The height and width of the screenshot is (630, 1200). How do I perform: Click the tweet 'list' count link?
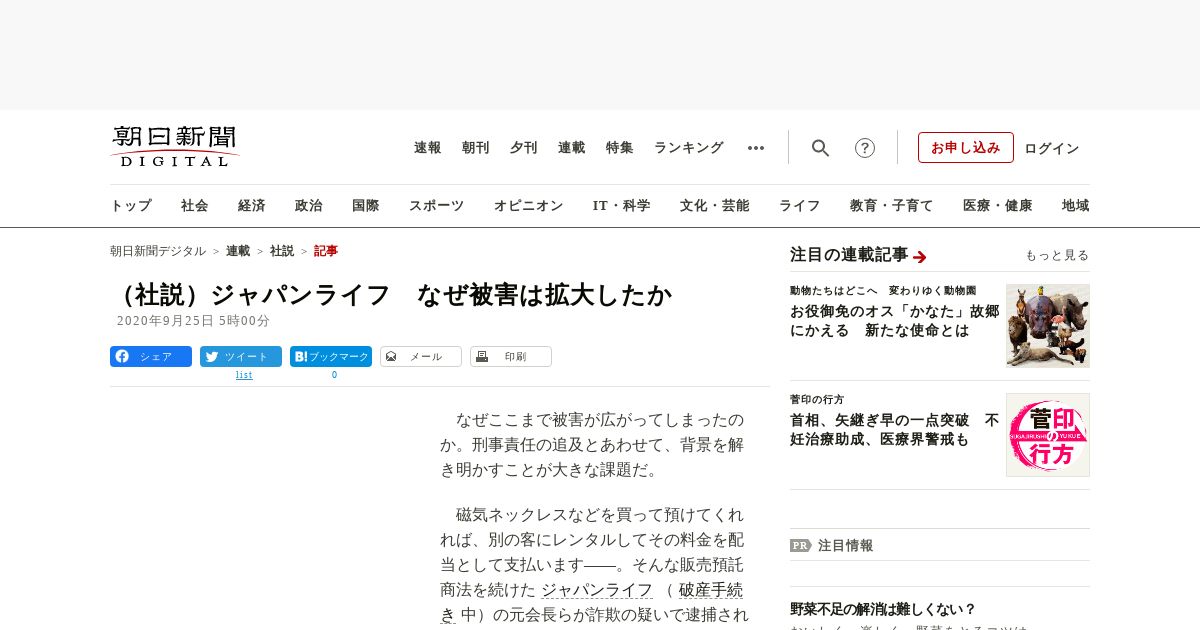[x=244, y=375]
